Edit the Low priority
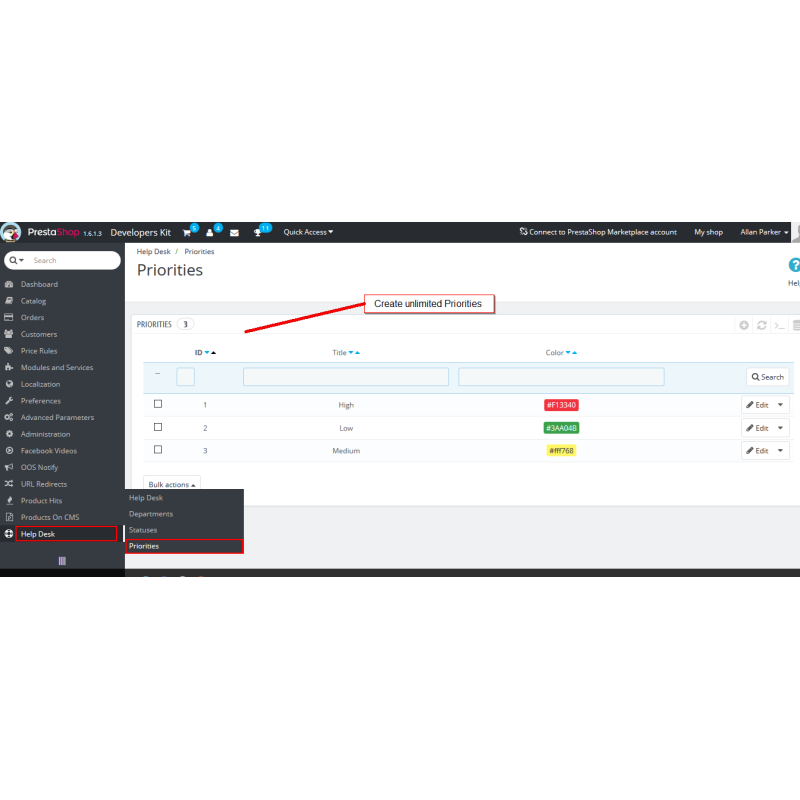This screenshot has width=800, height=800. 758,428
